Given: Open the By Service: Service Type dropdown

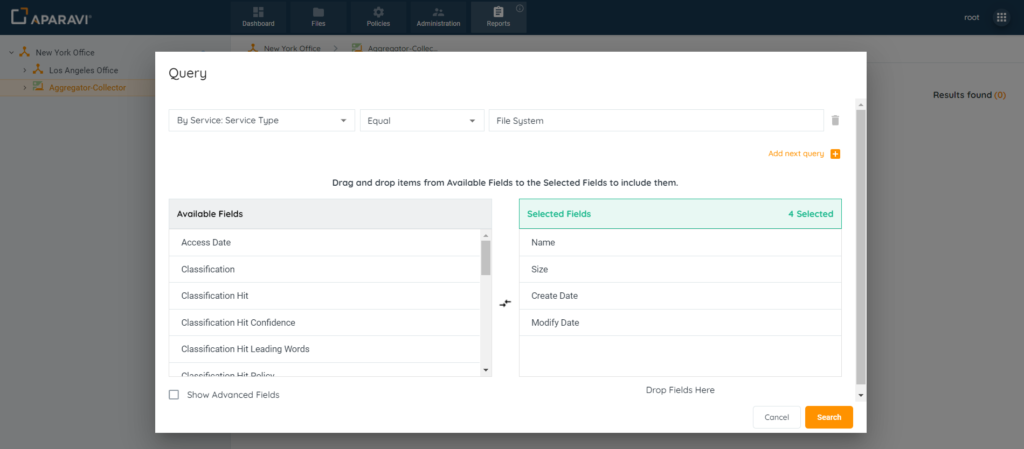Looking at the screenshot, I should (261, 121).
